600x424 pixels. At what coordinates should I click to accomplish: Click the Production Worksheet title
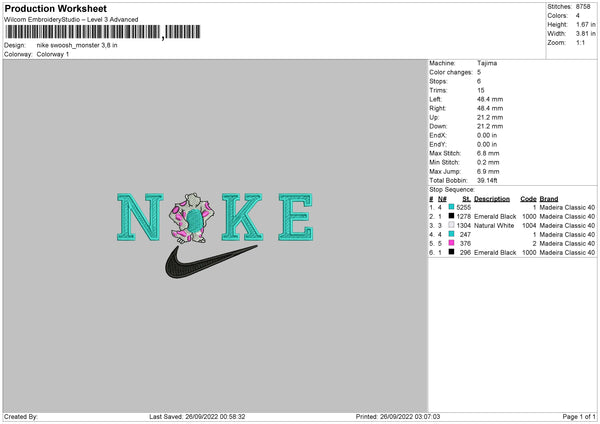point(55,8)
